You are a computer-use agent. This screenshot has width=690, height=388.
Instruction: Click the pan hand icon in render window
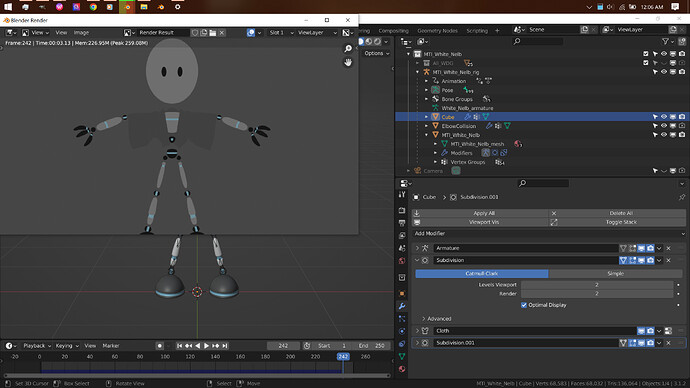coord(348,62)
